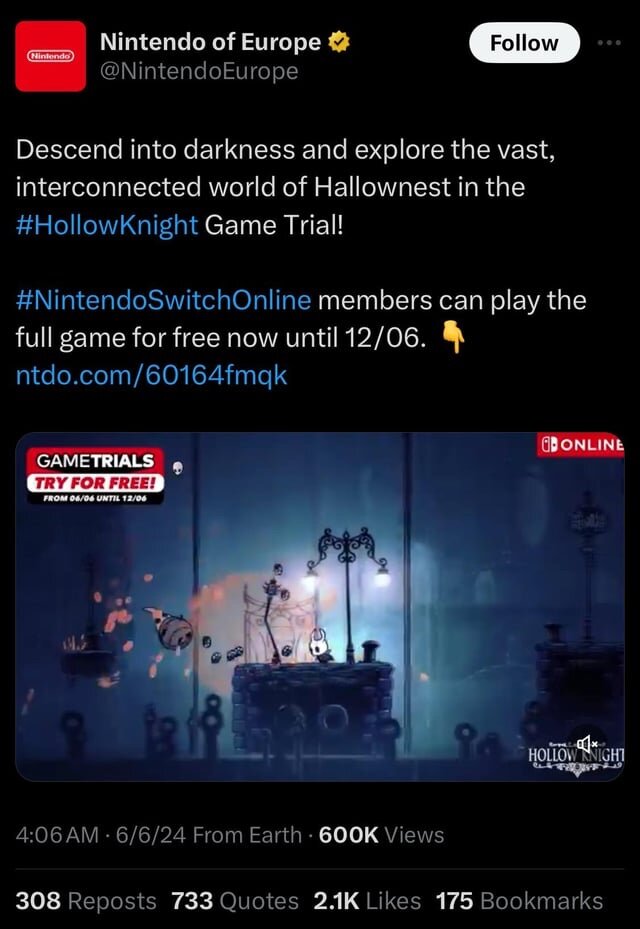View the 2.1K Likes list

pyautogui.click(x=367, y=901)
